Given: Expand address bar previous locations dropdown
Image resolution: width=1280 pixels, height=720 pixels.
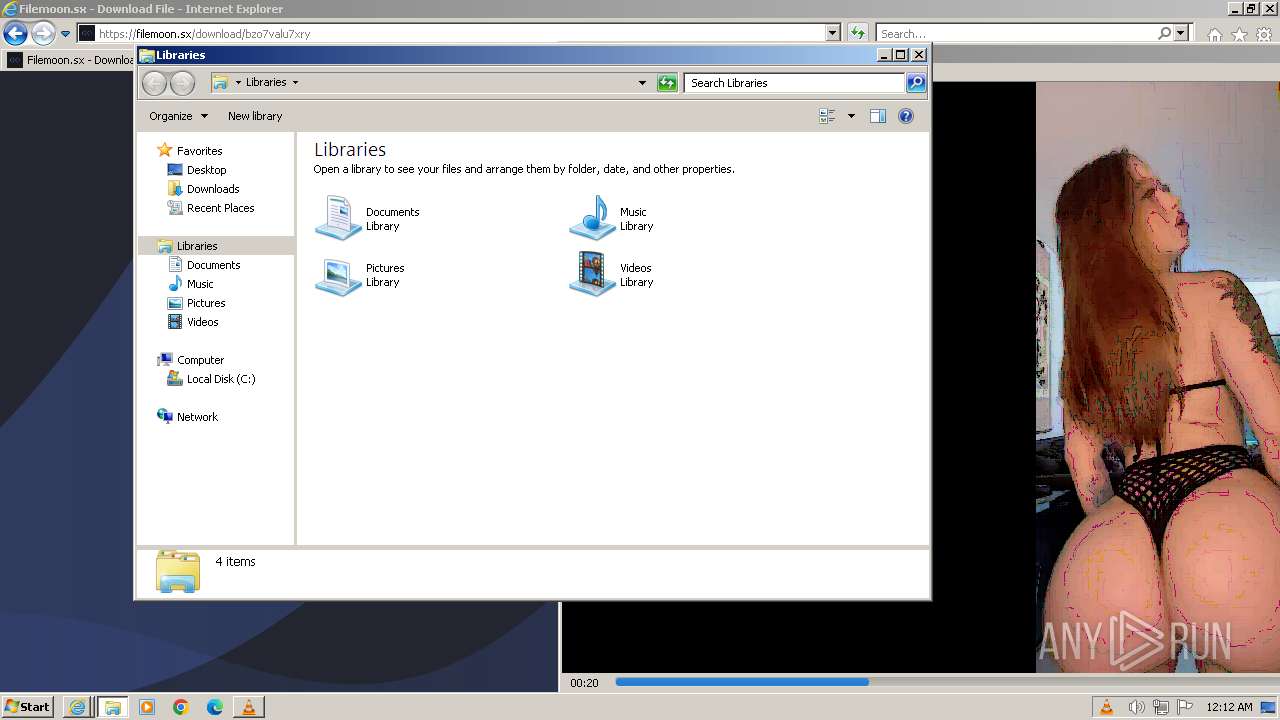Looking at the screenshot, I should [x=642, y=83].
